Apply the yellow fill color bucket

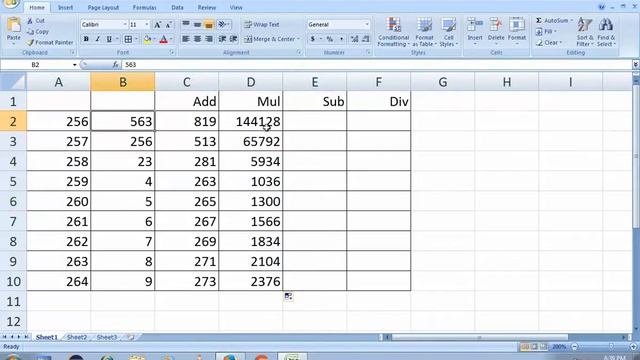147,39
